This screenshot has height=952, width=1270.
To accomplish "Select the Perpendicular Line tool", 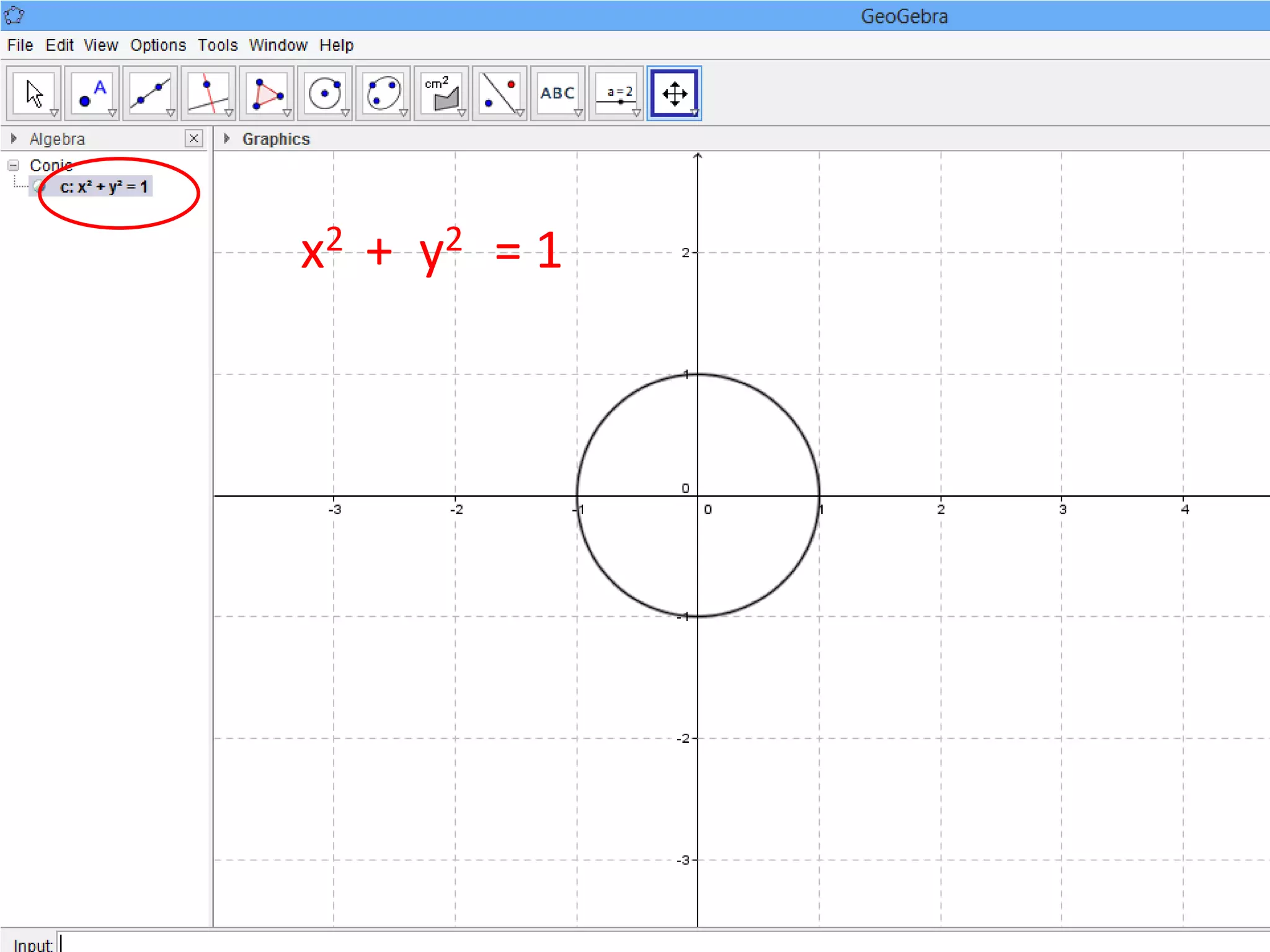I will tap(208, 93).
